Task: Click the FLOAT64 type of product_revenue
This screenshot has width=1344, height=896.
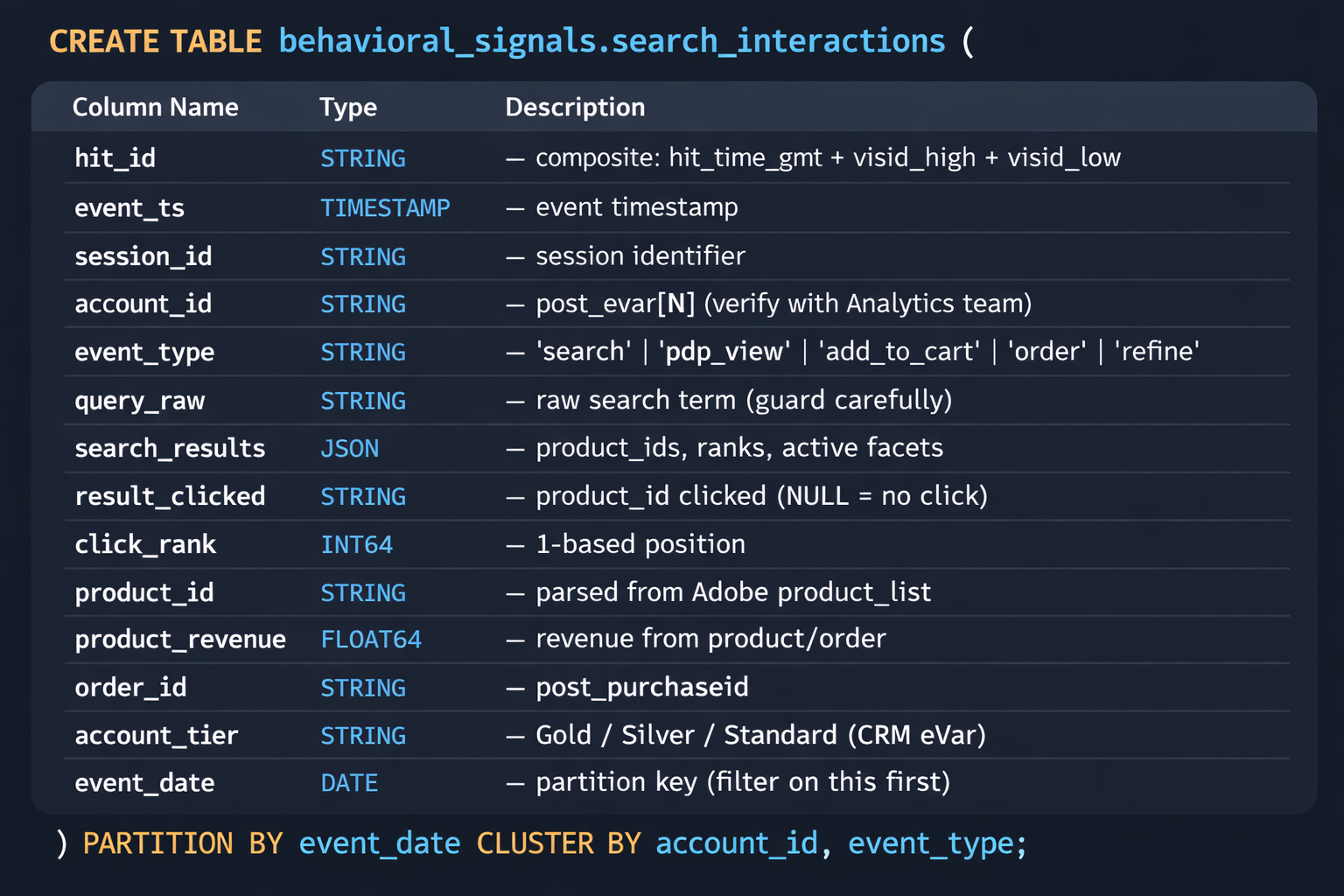Action: (371, 640)
